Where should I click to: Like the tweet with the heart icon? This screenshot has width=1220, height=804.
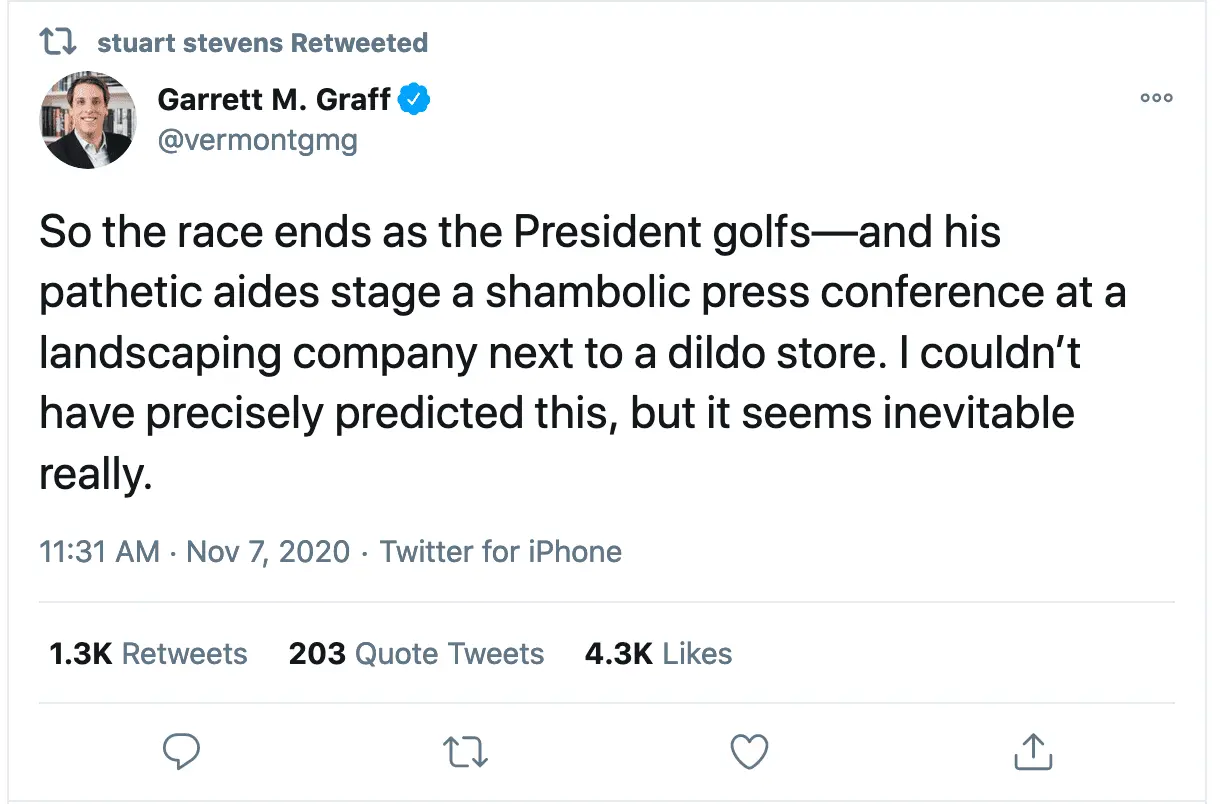tap(749, 751)
